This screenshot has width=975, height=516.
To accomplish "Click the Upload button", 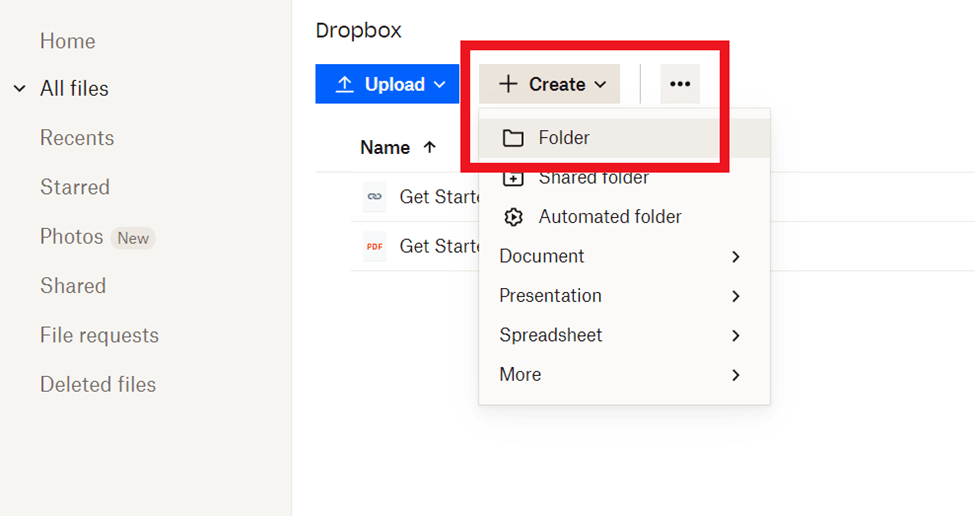I will pos(387,84).
